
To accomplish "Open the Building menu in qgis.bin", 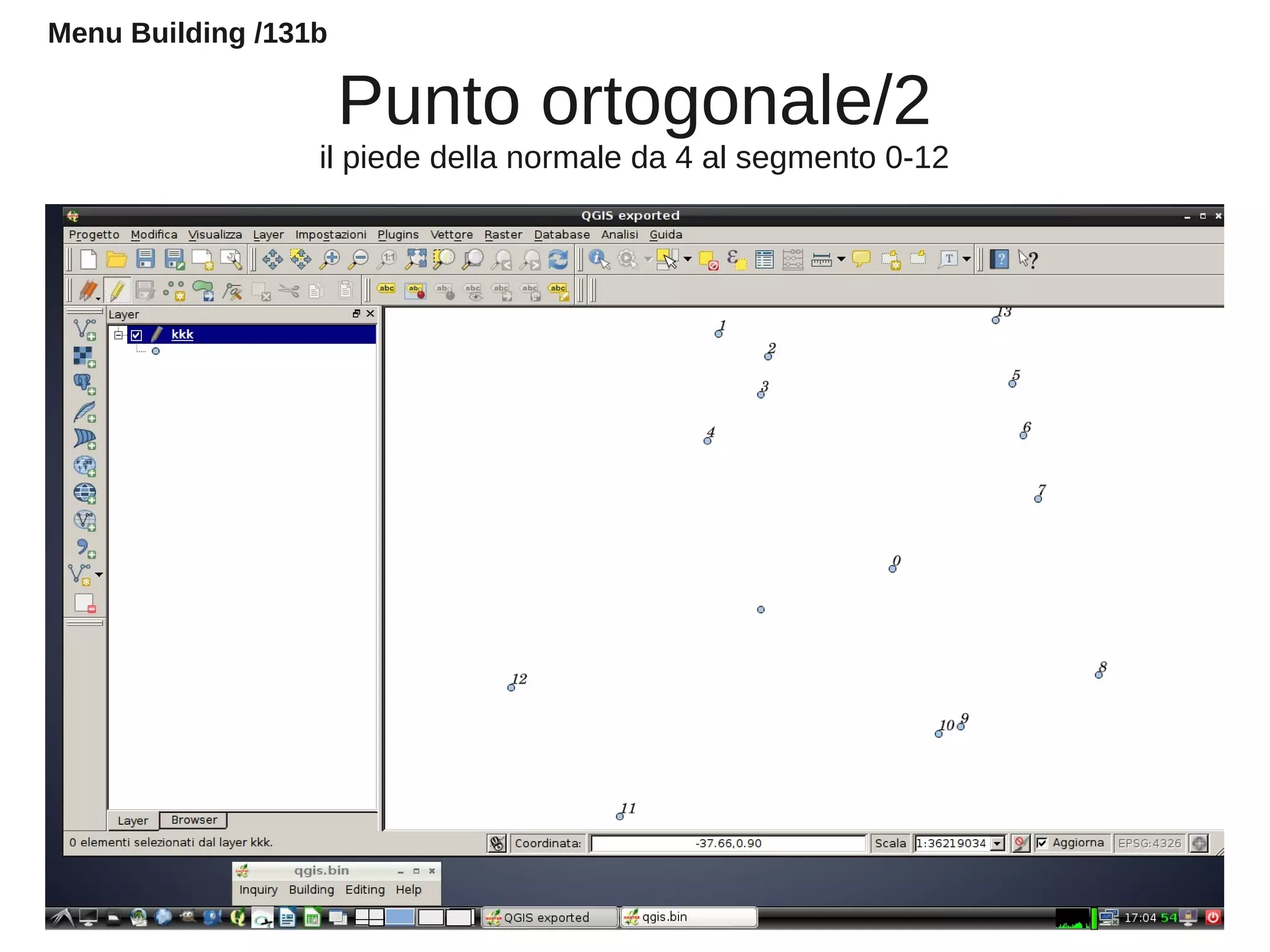I will coord(311,889).
